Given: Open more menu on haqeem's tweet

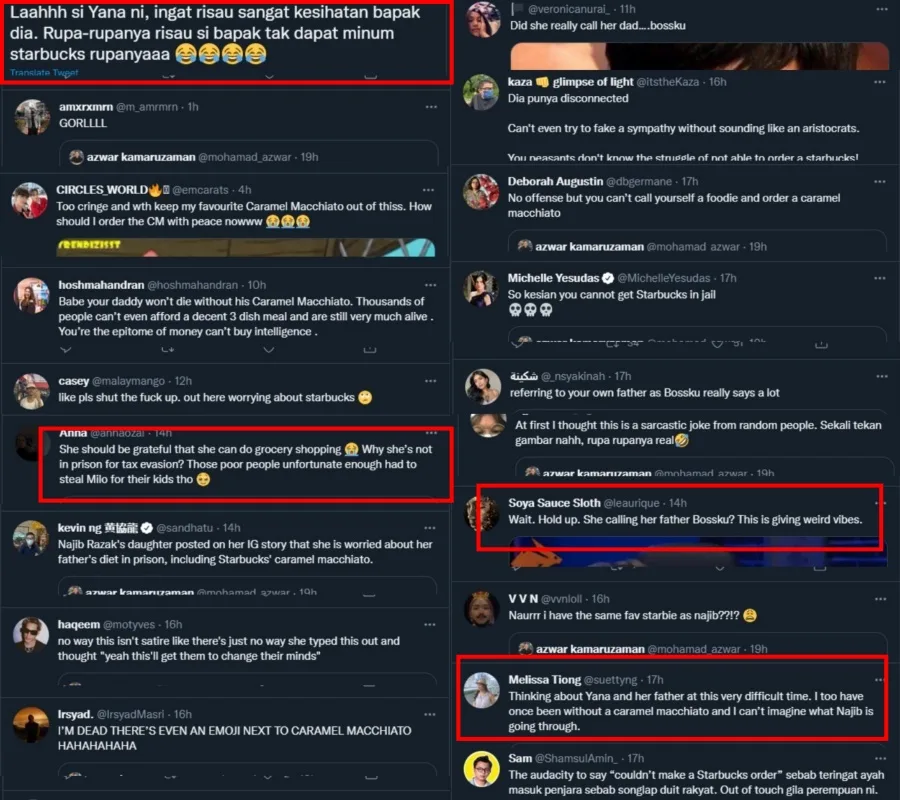Looking at the screenshot, I should pyautogui.click(x=430, y=624).
